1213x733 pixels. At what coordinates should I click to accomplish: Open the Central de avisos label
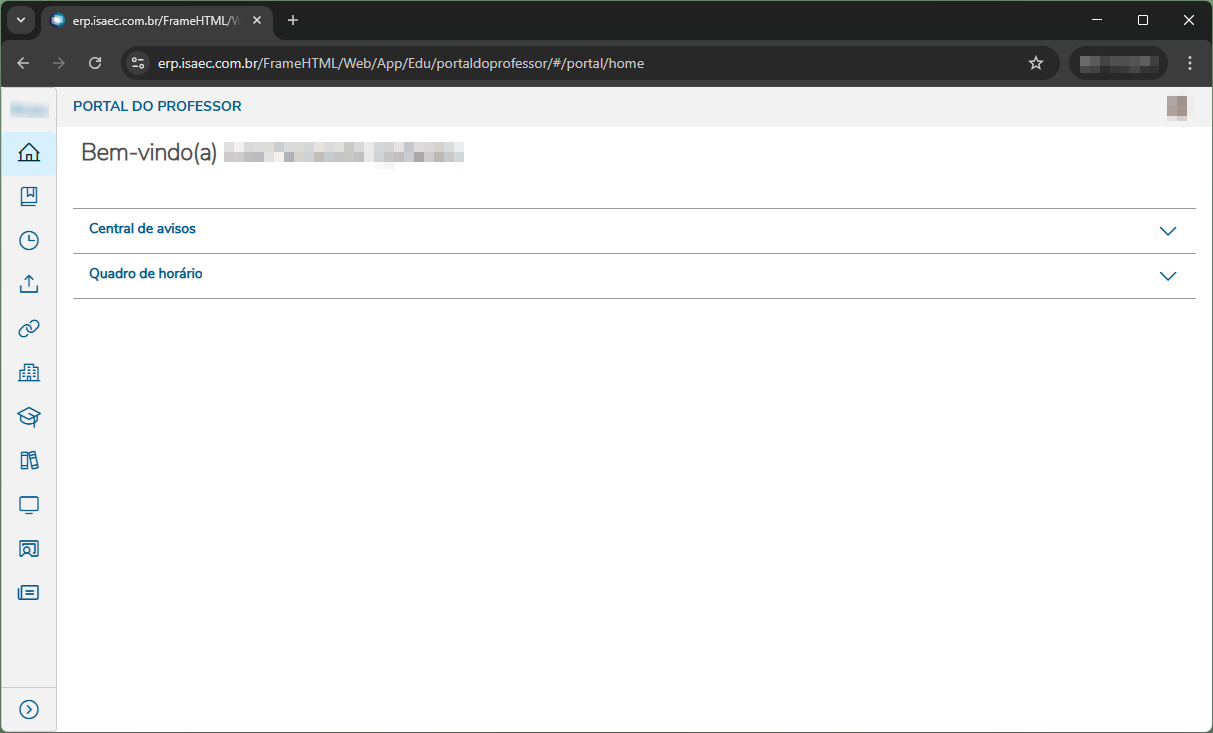(x=142, y=229)
